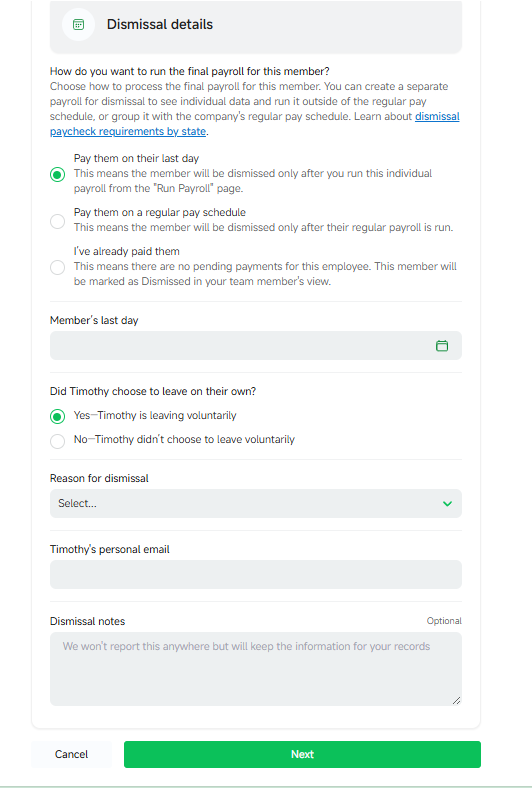Cancel the dismissal form

click(71, 754)
